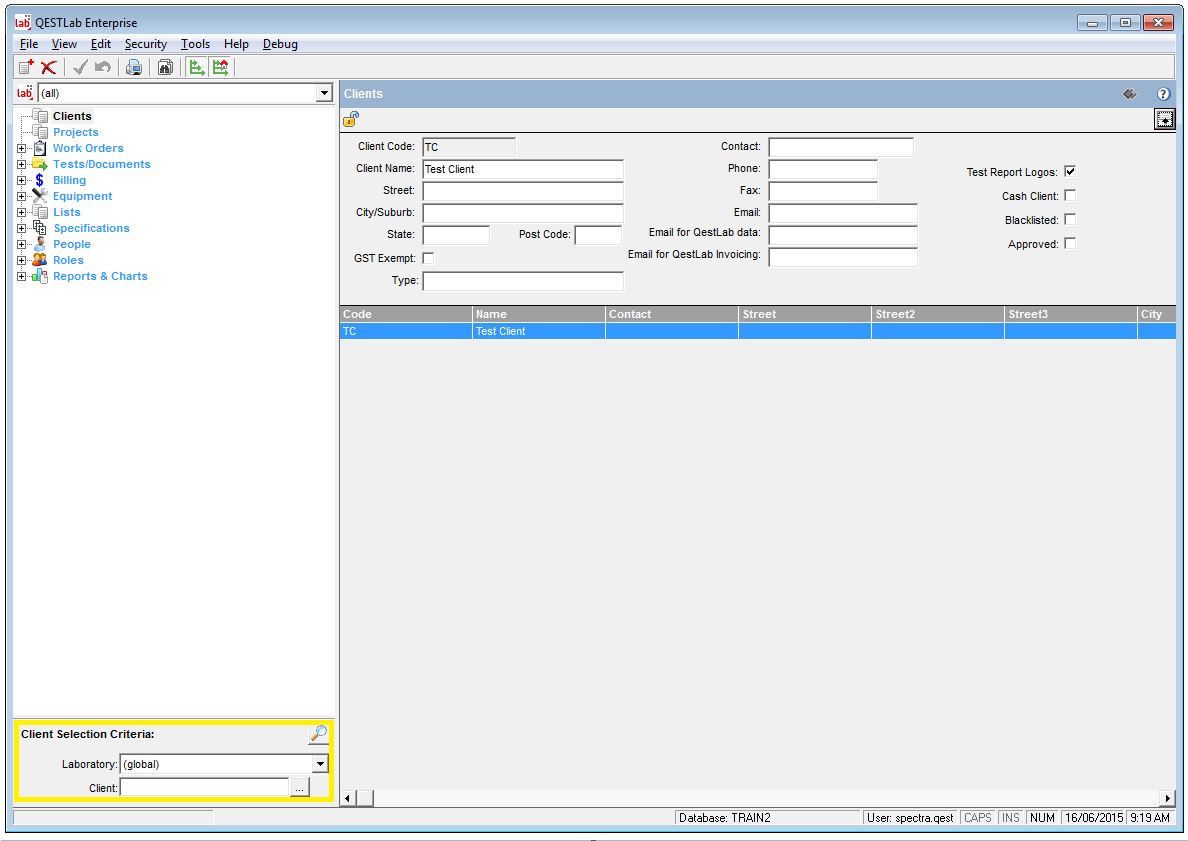Open the Laboratory dropdown in selection criteria
1188x841 pixels.
[x=320, y=764]
